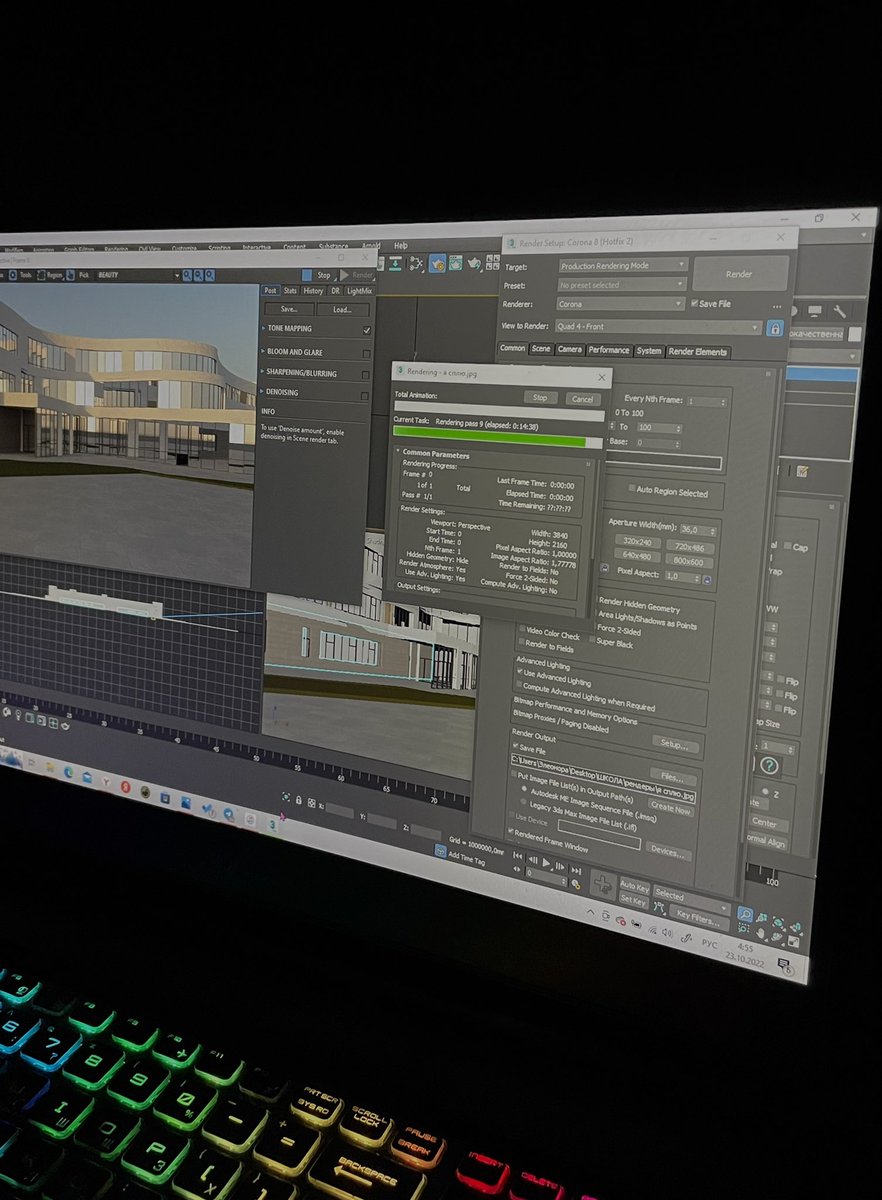Click the 800x600 resolution preset button
Screen dimensions: 882x1200
pyautogui.click(x=687, y=562)
